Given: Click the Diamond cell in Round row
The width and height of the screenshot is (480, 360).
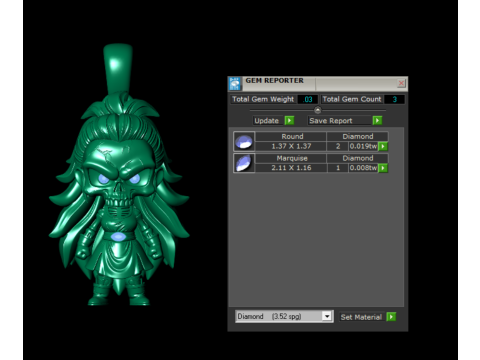Looking at the screenshot, I should (358, 136).
